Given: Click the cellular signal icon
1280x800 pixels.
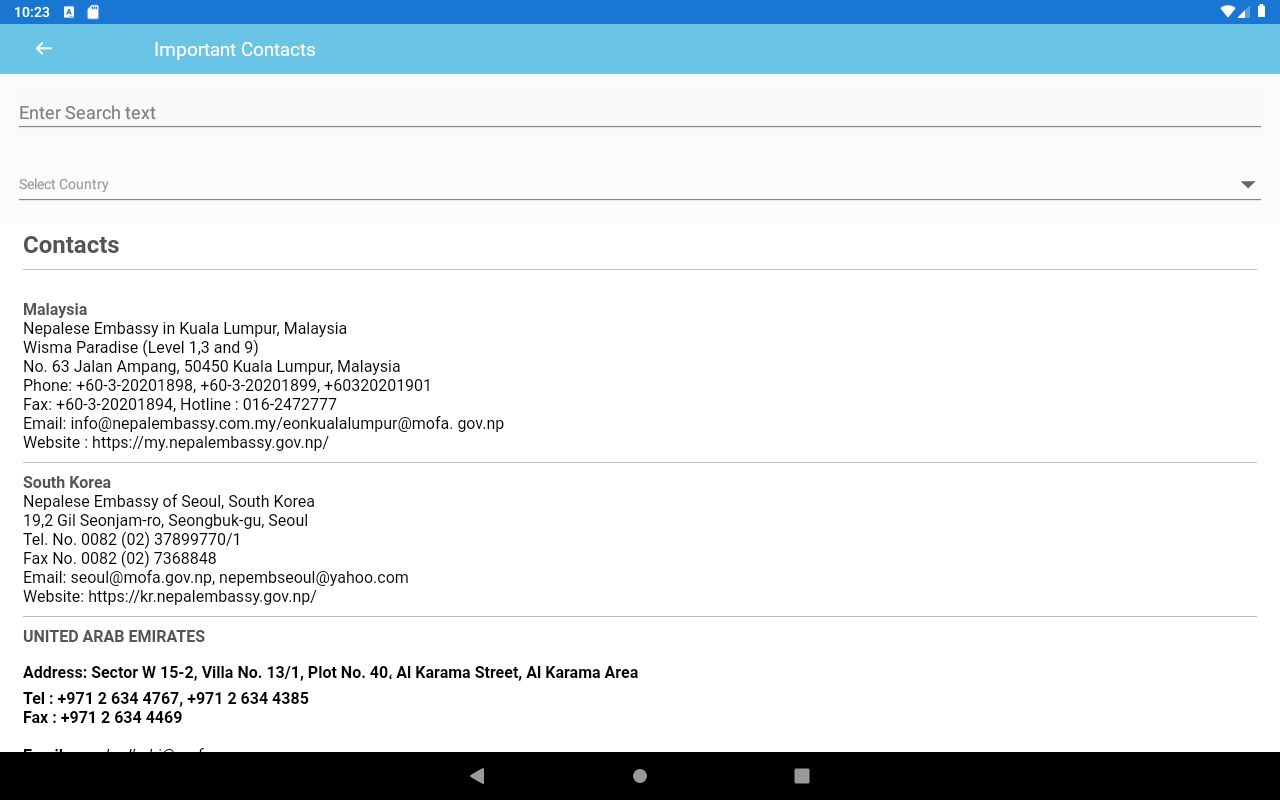Looking at the screenshot, I should 1244,12.
